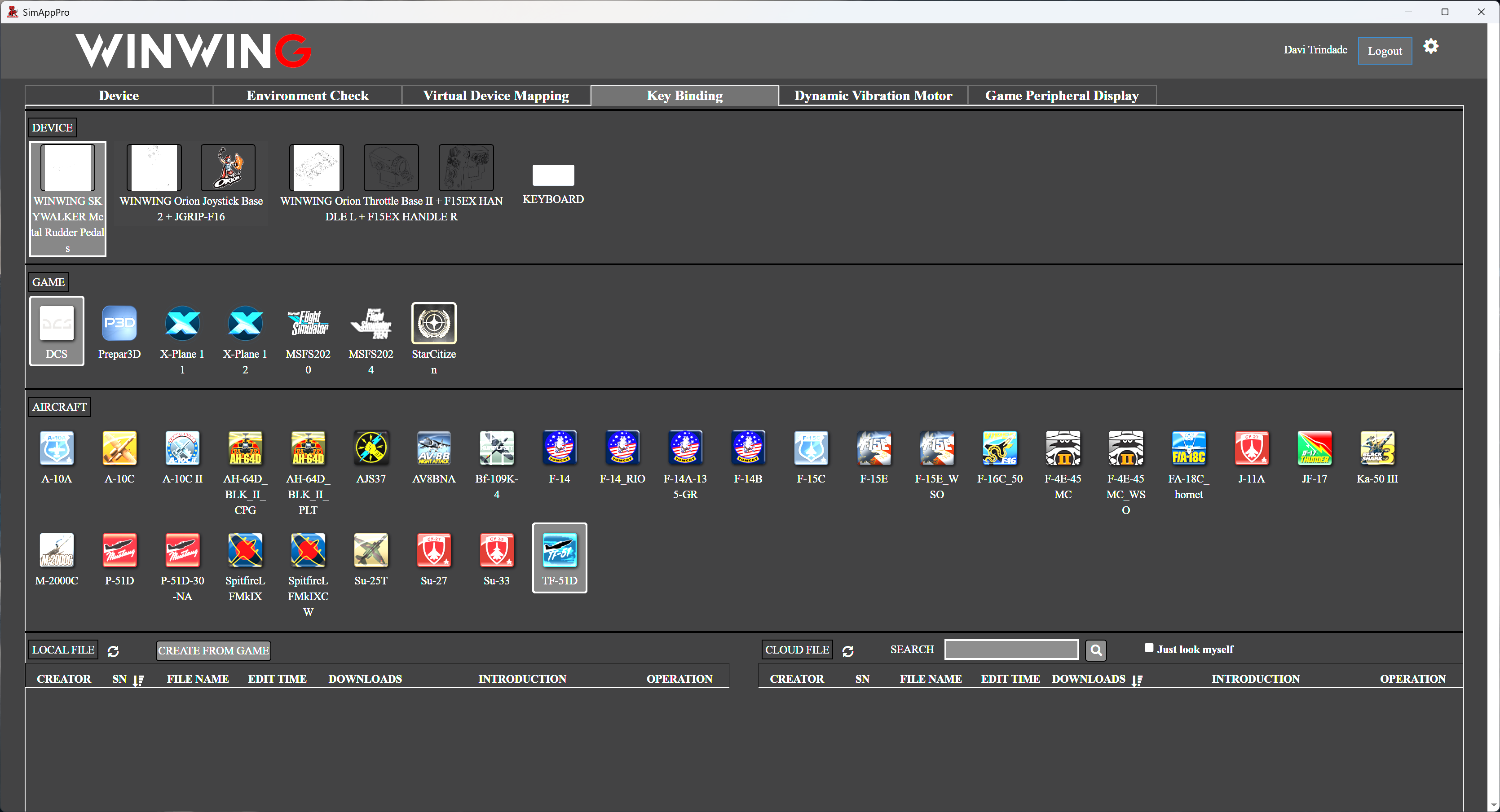Pick the F-15E_WSO aircraft

click(937, 448)
